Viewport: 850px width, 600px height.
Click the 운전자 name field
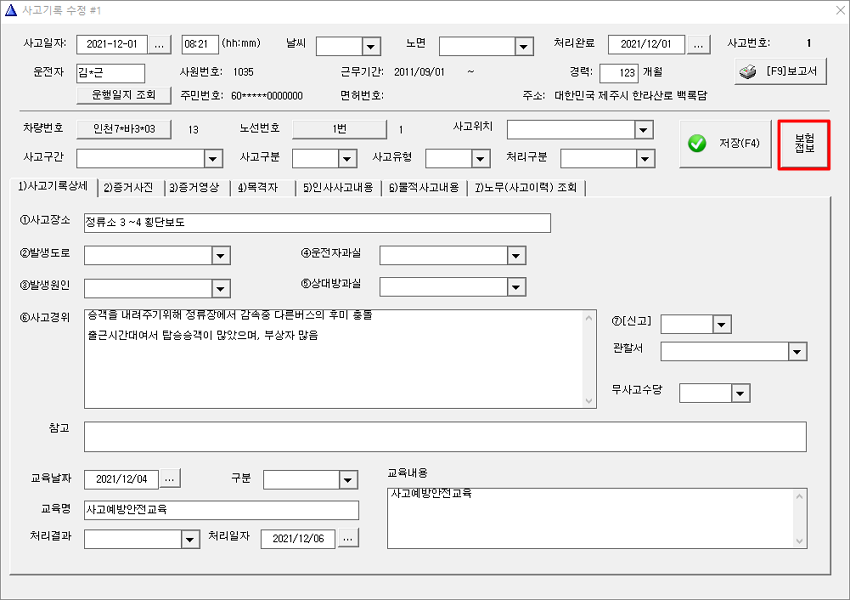[111, 73]
